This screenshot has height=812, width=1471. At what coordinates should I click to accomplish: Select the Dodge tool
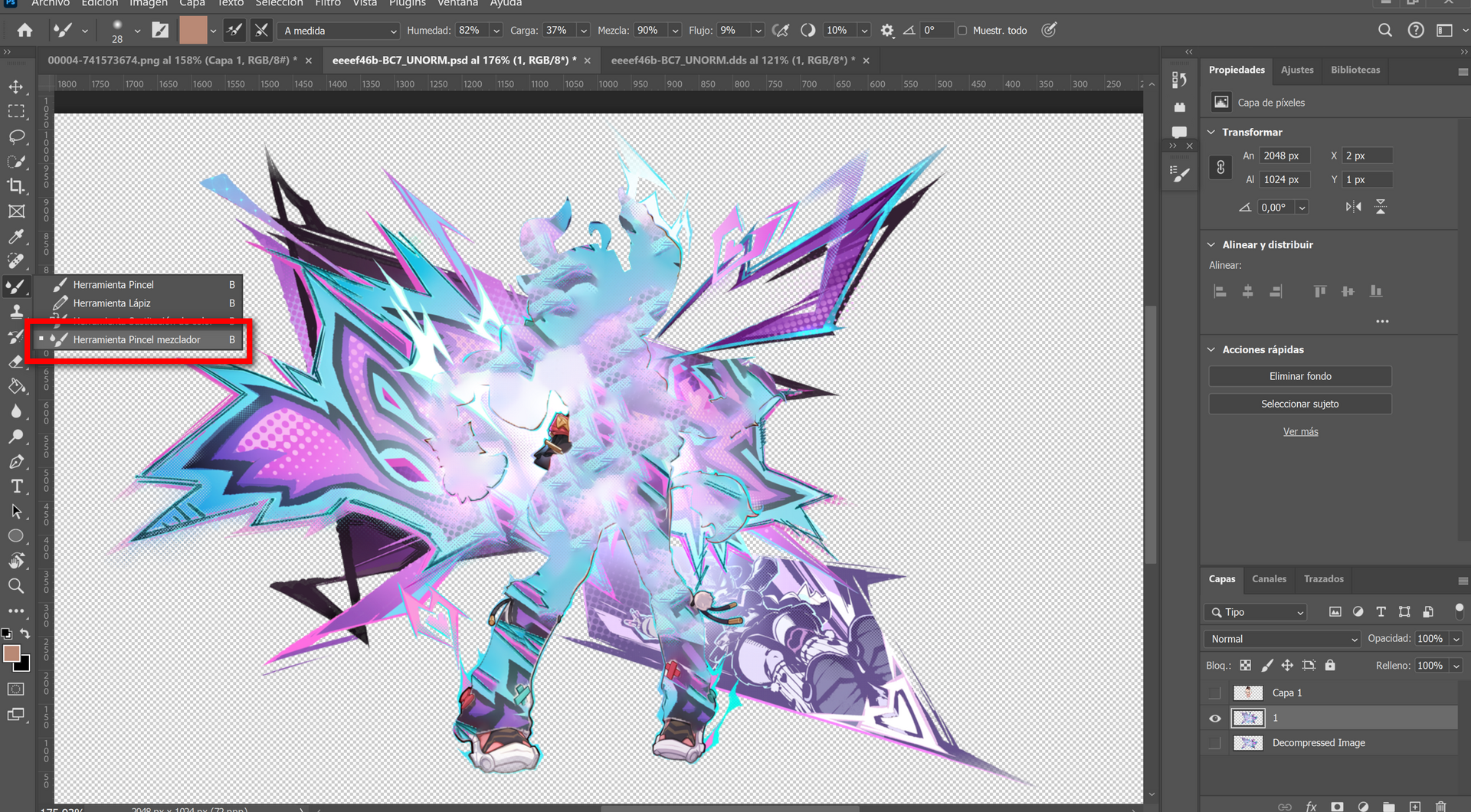(16, 437)
